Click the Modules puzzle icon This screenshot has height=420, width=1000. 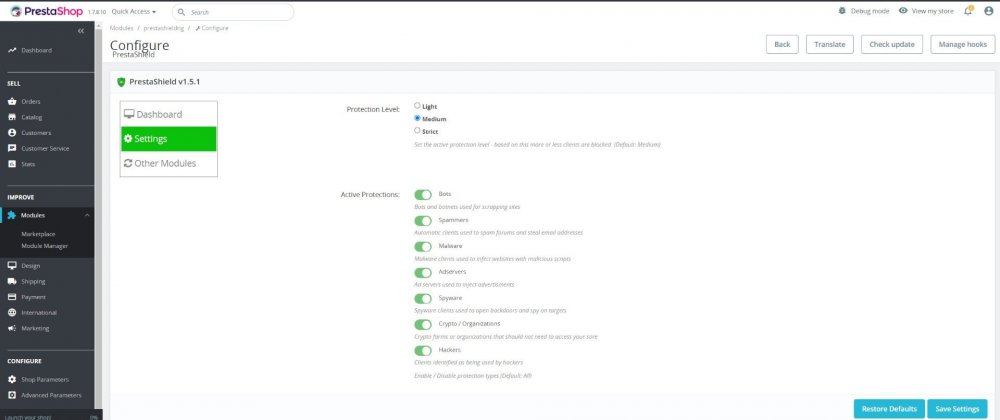[x=11, y=215]
